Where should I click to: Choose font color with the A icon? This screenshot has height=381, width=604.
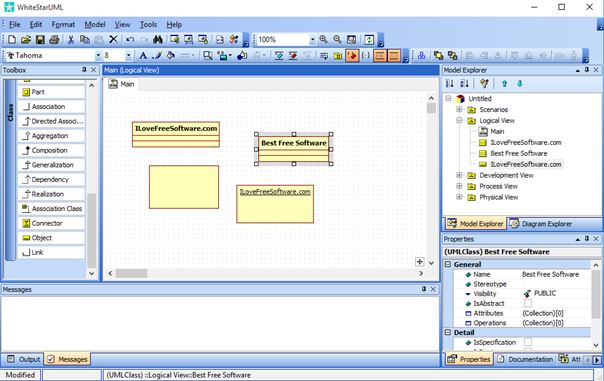pos(143,55)
